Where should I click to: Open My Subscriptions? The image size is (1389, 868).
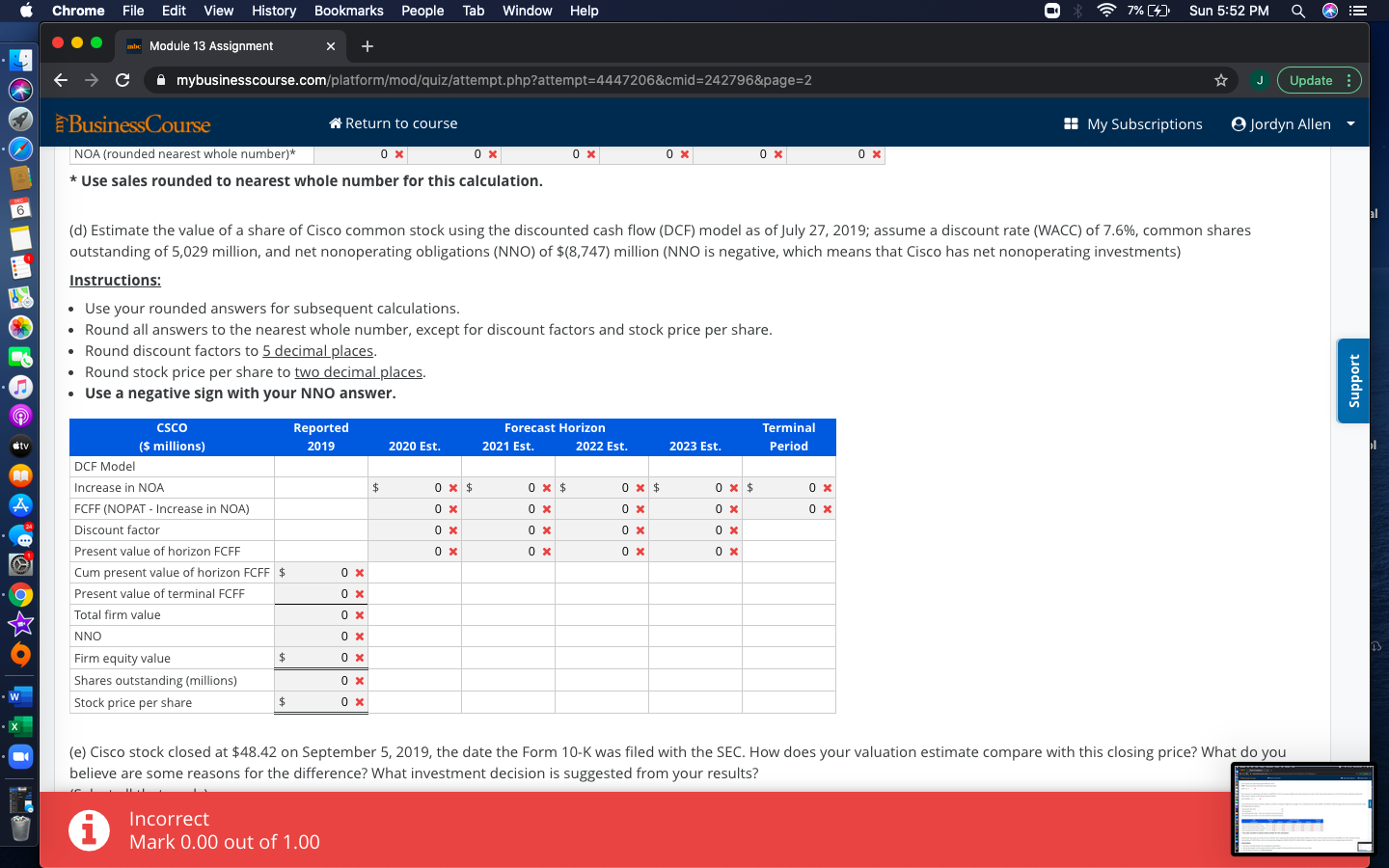1133,123
